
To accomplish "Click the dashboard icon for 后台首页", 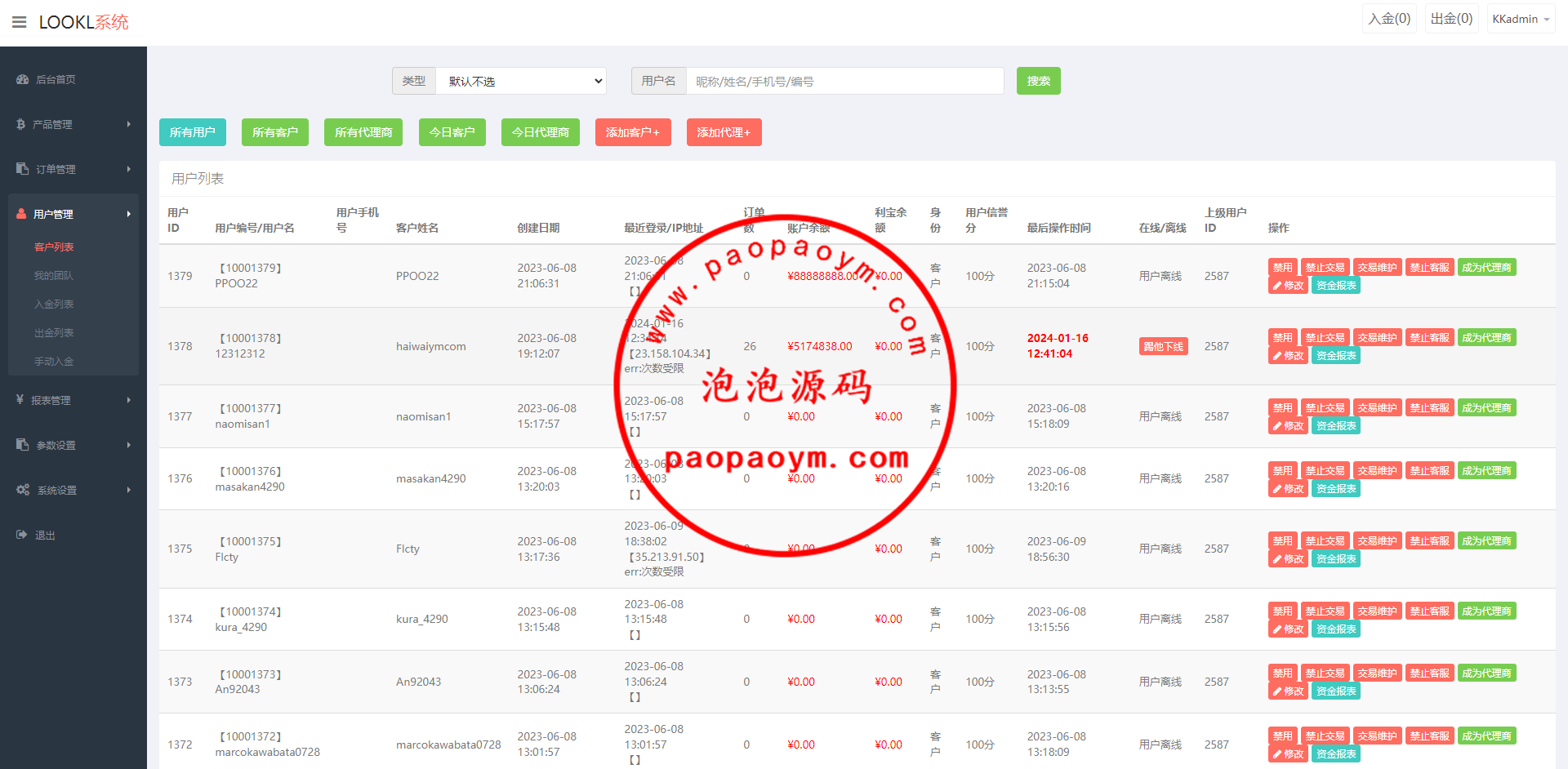I will pyautogui.click(x=22, y=79).
